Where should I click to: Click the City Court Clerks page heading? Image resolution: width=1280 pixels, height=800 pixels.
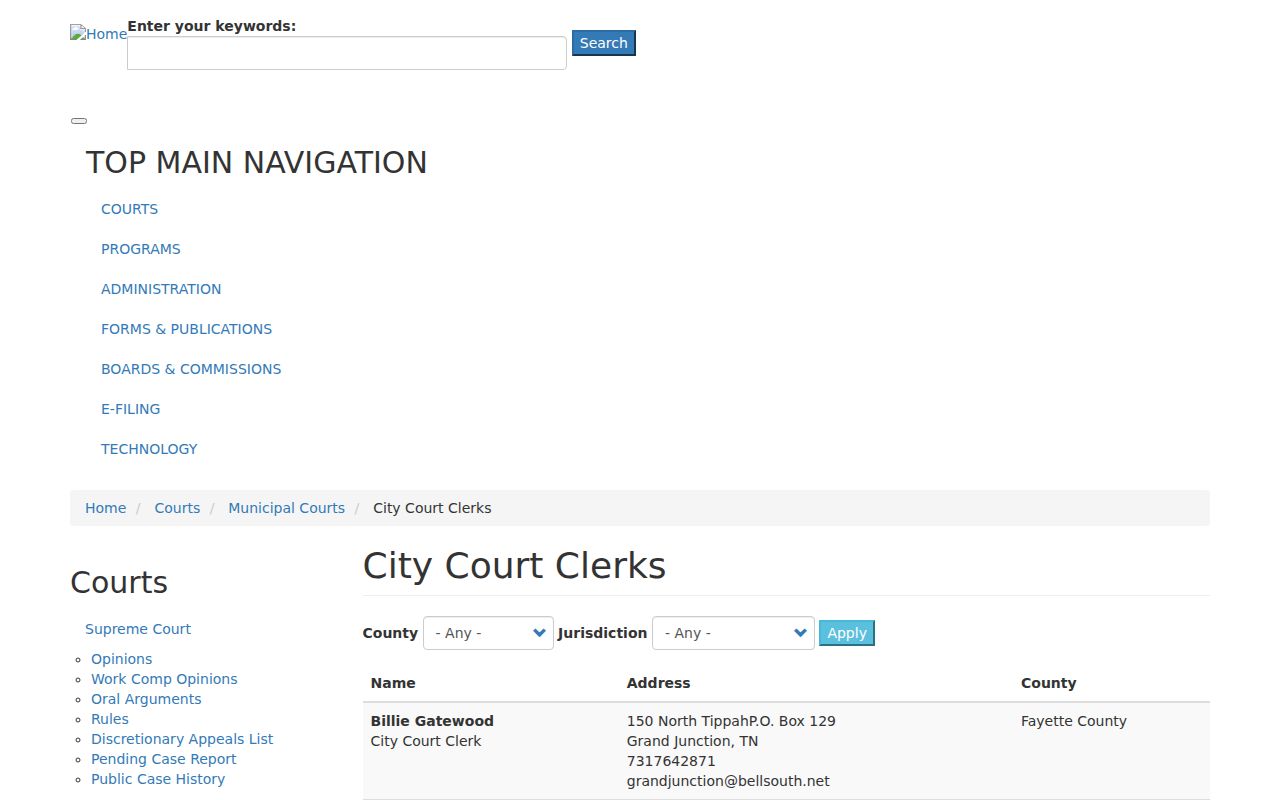514,566
